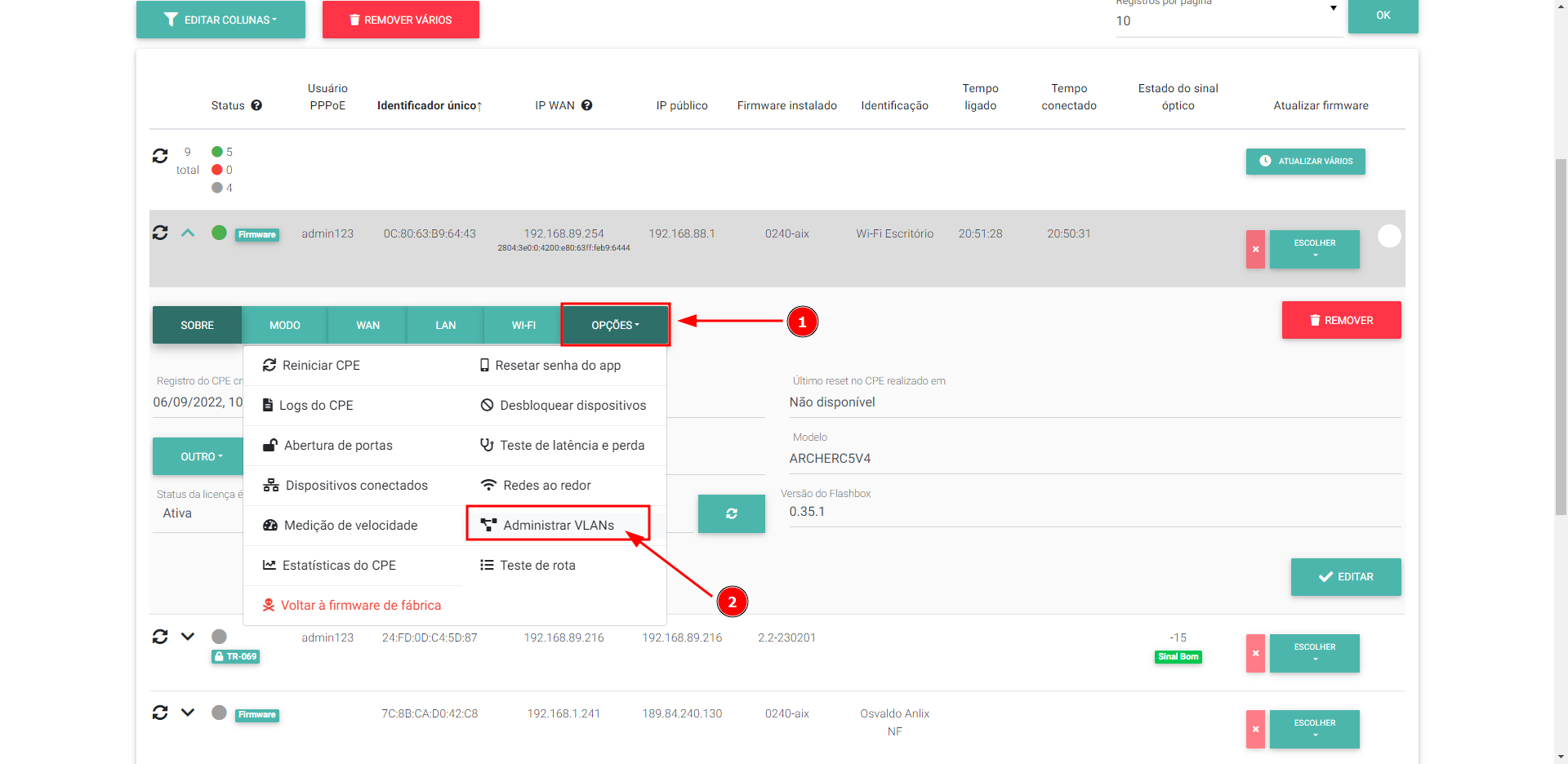
Task: Click the teal refresh button near license status
Action: pos(731,513)
